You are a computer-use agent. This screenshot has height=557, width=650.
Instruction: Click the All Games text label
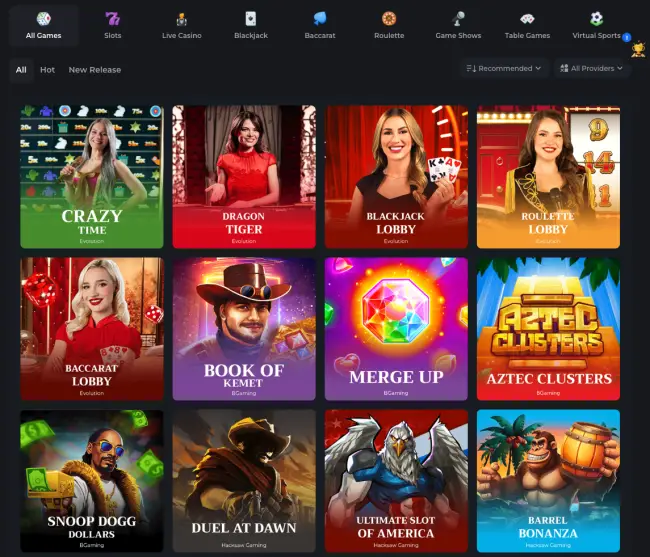pyautogui.click(x=44, y=36)
